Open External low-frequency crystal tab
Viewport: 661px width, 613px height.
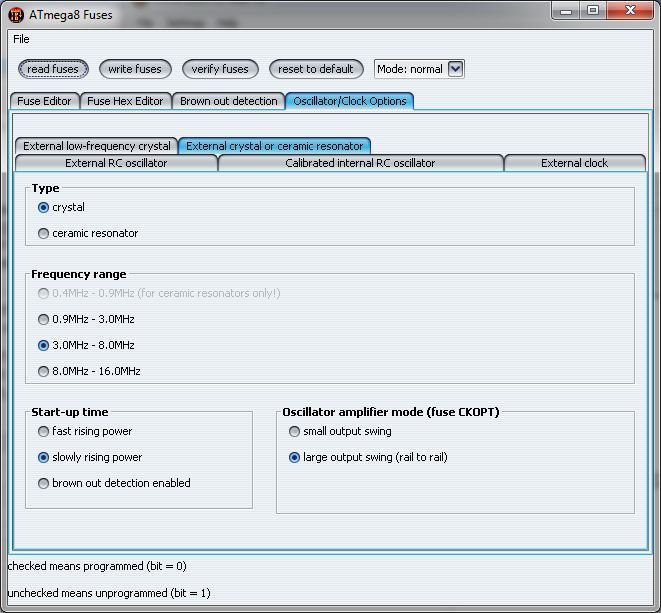tap(97, 146)
